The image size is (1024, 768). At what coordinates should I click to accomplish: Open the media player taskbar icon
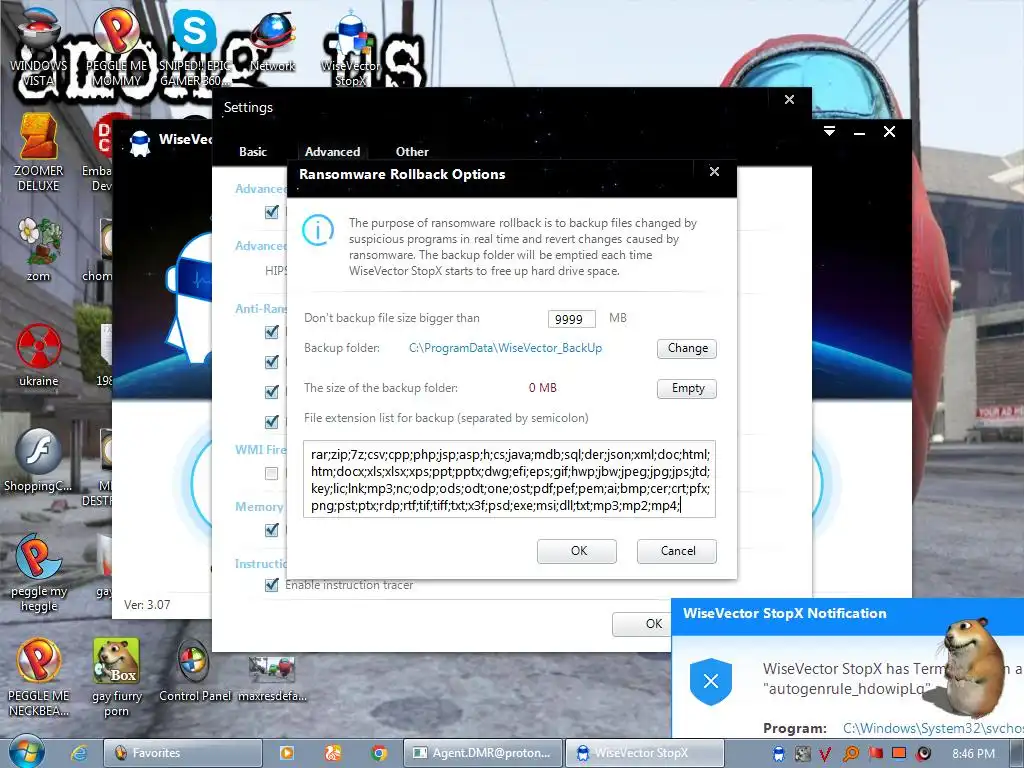click(x=287, y=753)
